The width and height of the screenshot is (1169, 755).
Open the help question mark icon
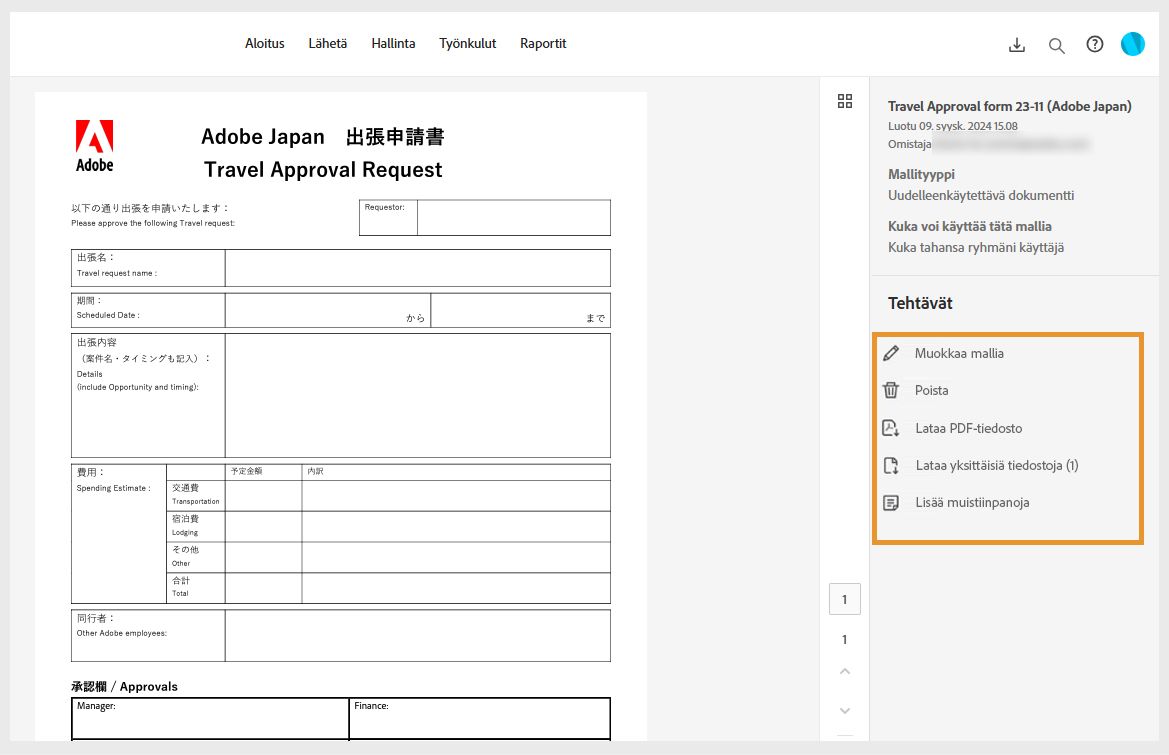(1094, 44)
